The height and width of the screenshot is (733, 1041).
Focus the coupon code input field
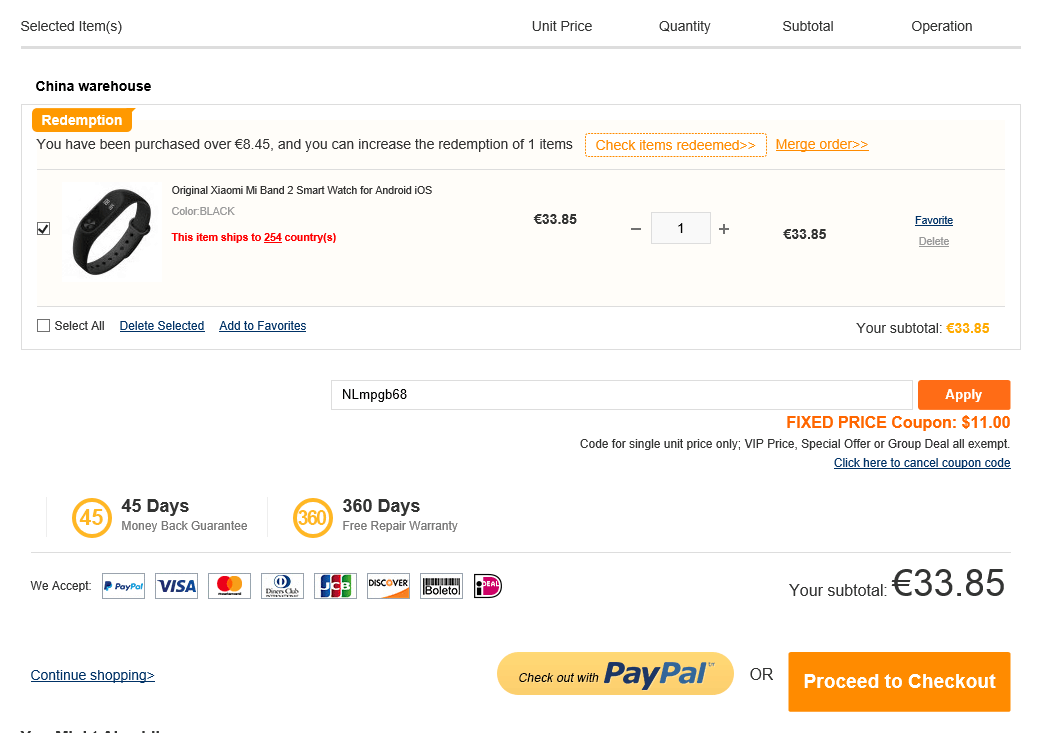pyautogui.click(x=621, y=395)
